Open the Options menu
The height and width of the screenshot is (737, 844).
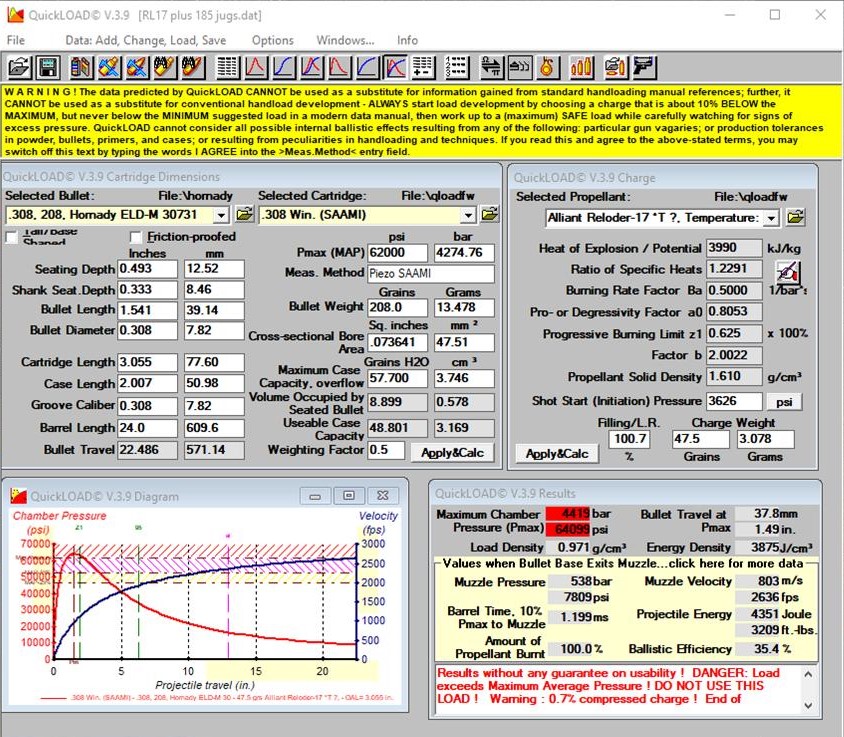coord(272,40)
